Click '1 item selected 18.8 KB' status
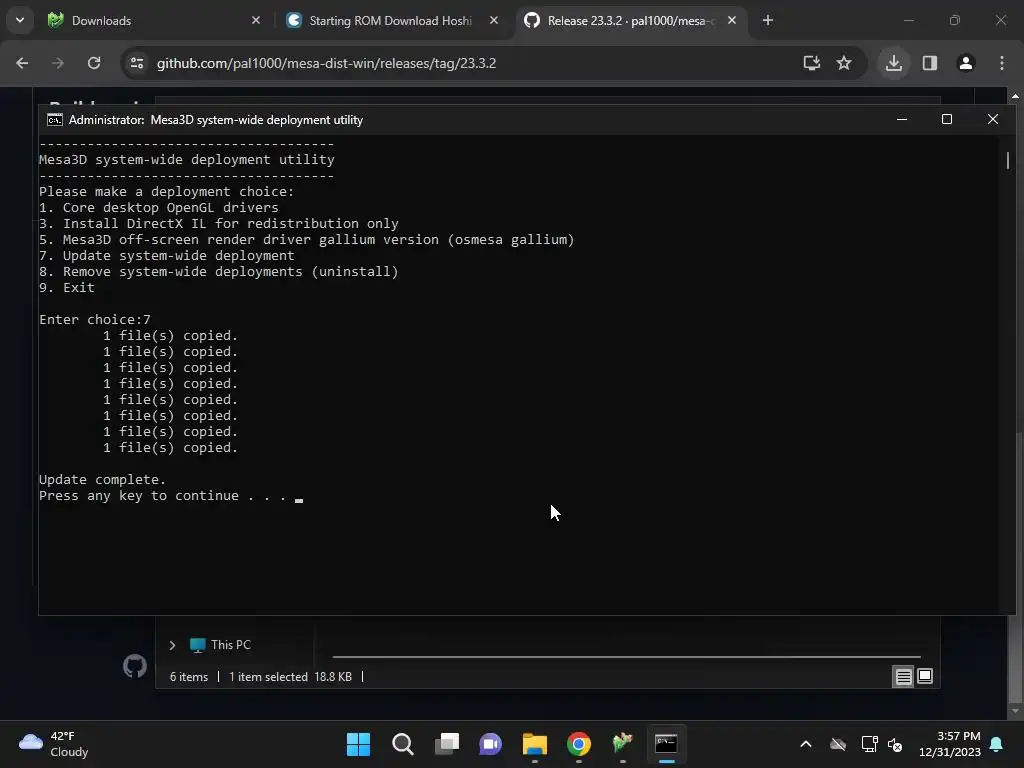This screenshot has height=768, width=1024. tap(291, 677)
